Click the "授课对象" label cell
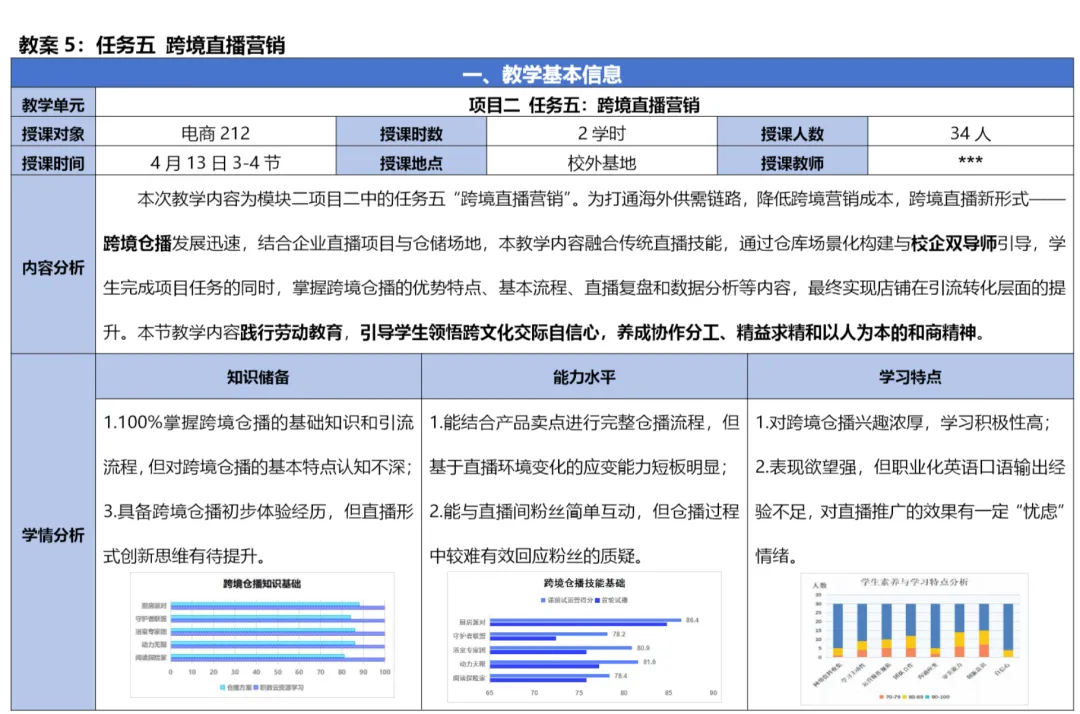Image resolution: width=1080 pixels, height=714 pixels. [x=53, y=134]
